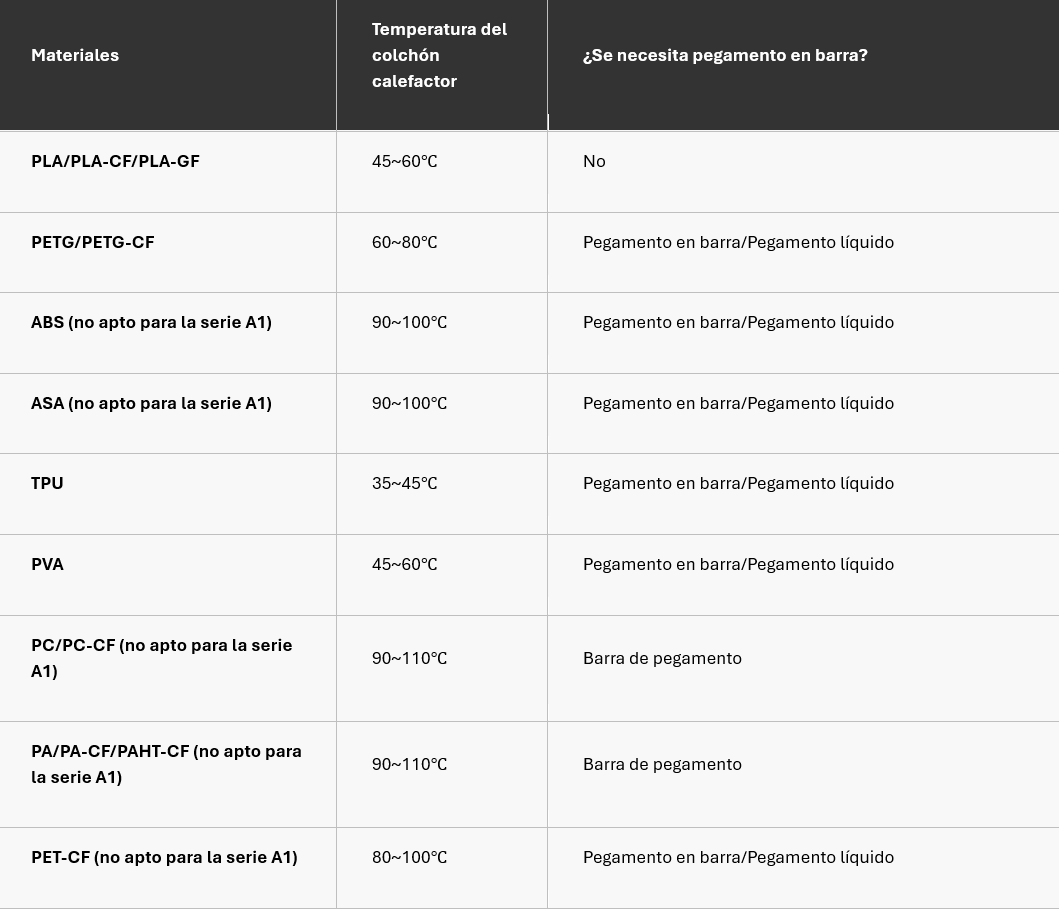
Task: Click the PC/PC-CF material cell
Action: pyautogui.click(x=161, y=658)
